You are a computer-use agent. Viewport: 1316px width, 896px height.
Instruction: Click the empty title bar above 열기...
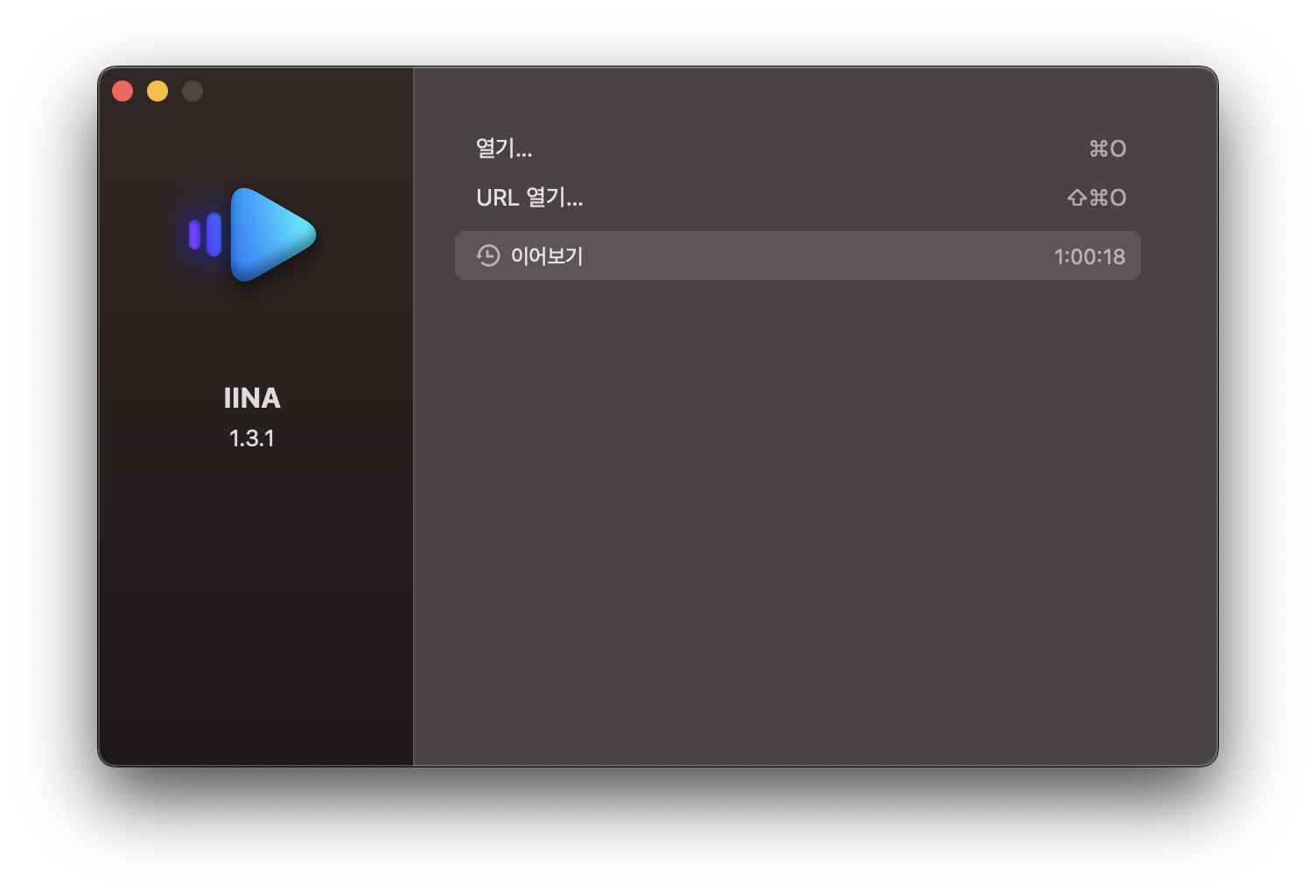click(814, 94)
